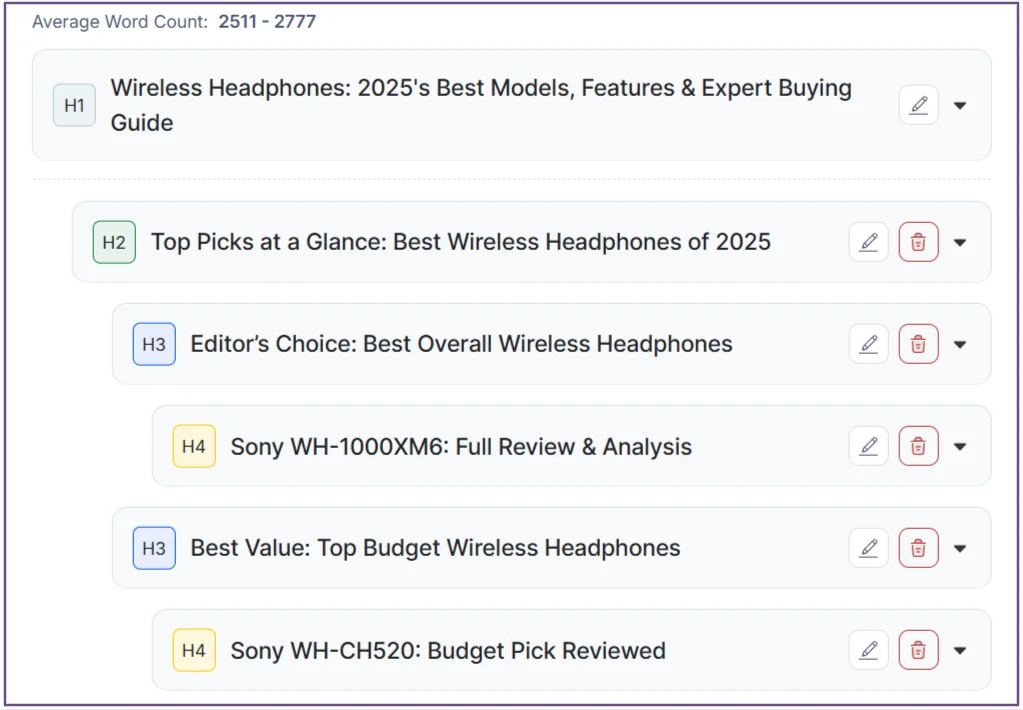Open Sony WH-CH520 heading dropdown arrow
The width and height of the screenshot is (1023, 710).
point(960,651)
